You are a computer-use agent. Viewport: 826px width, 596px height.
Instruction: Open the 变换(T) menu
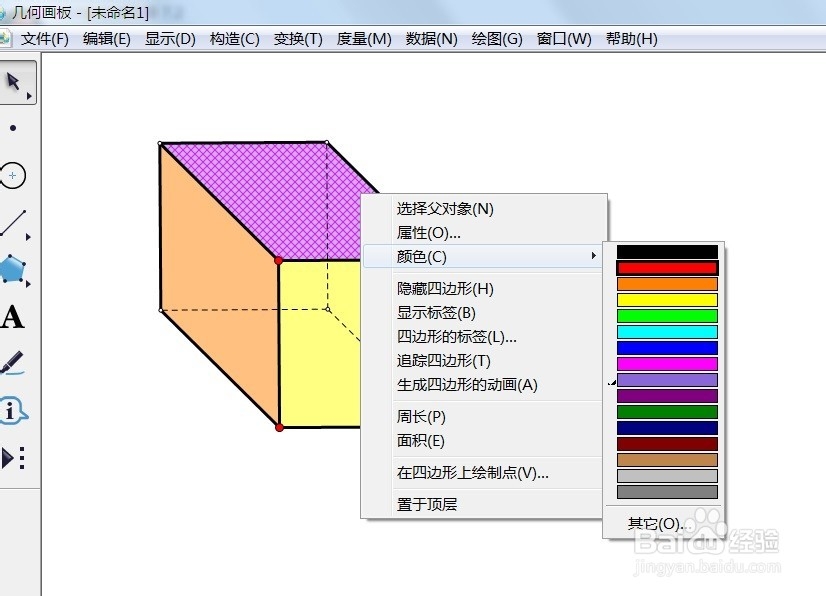tap(298, 39)
